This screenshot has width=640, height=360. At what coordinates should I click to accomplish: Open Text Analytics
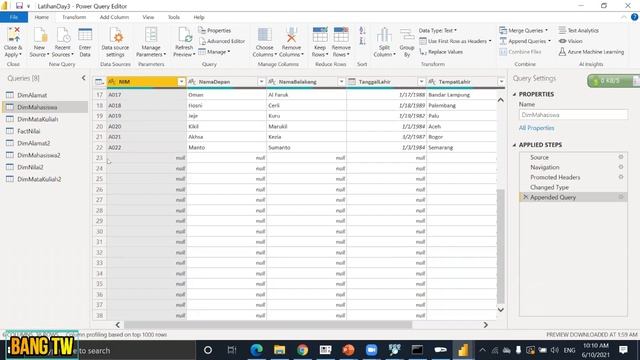point(578,31)
